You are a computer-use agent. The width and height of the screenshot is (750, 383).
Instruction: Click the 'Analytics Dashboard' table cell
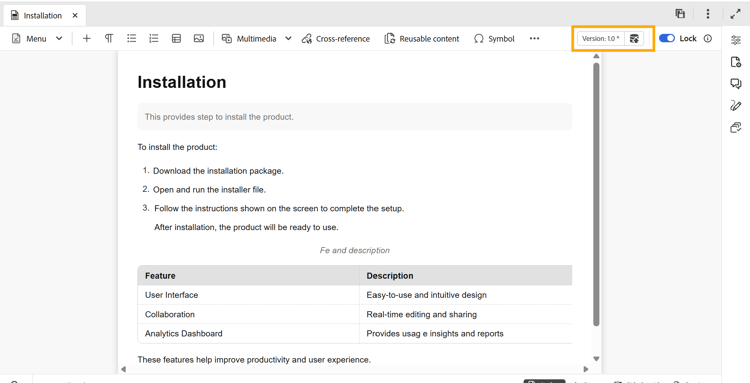[x=248, y=333]
